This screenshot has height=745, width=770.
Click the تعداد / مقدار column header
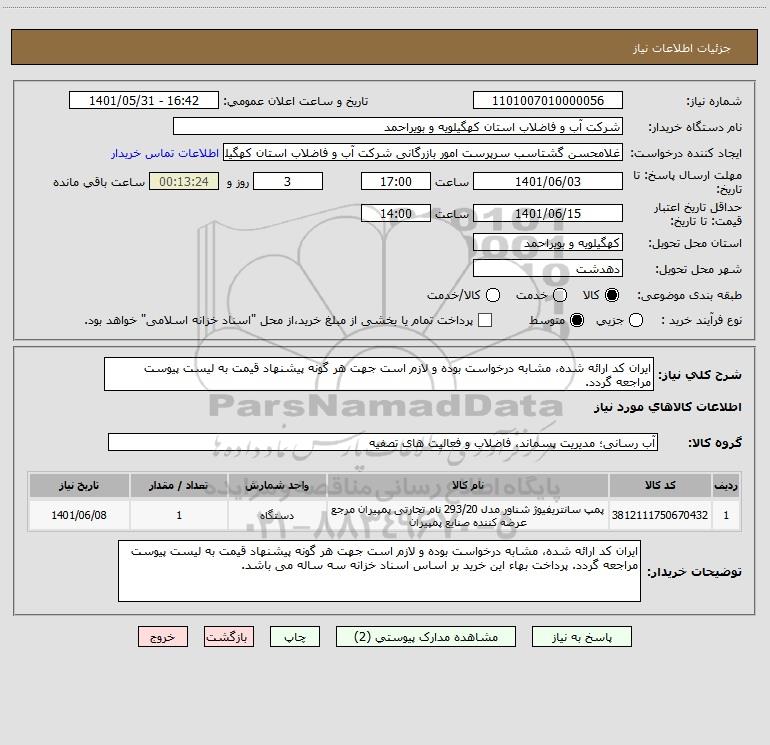click(x=179, y=486)
